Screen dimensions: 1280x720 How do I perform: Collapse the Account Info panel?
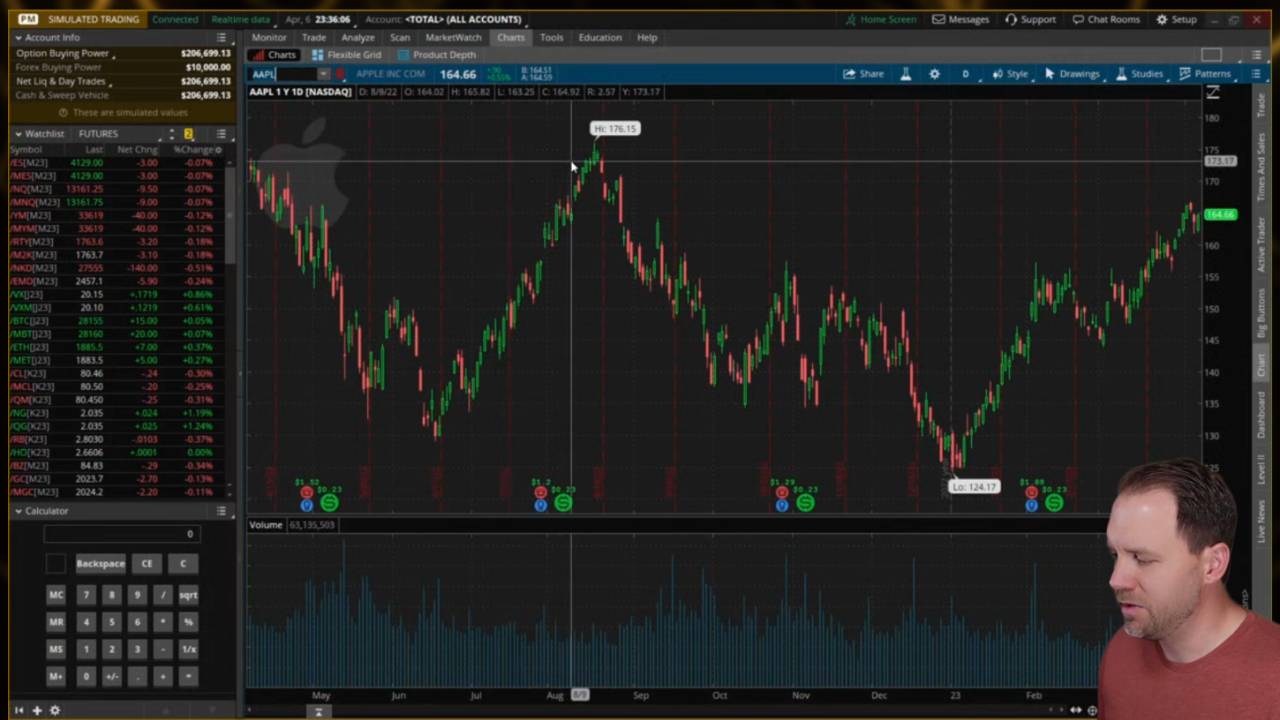(x=18, y=38)
